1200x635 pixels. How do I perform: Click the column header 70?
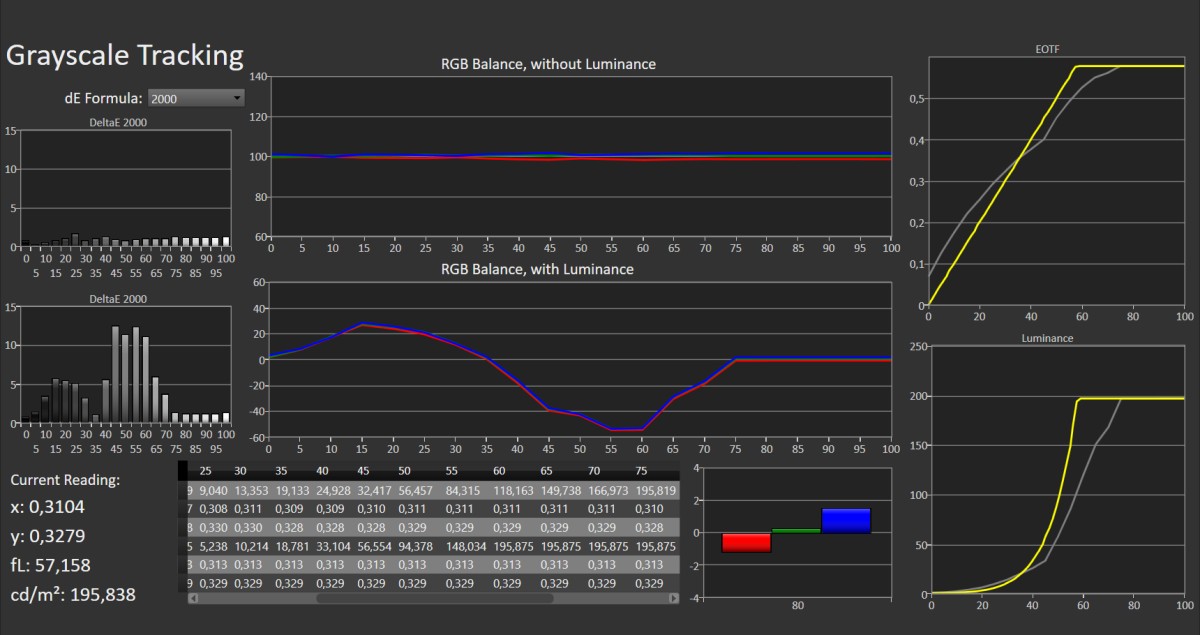(x=593, y=471)
